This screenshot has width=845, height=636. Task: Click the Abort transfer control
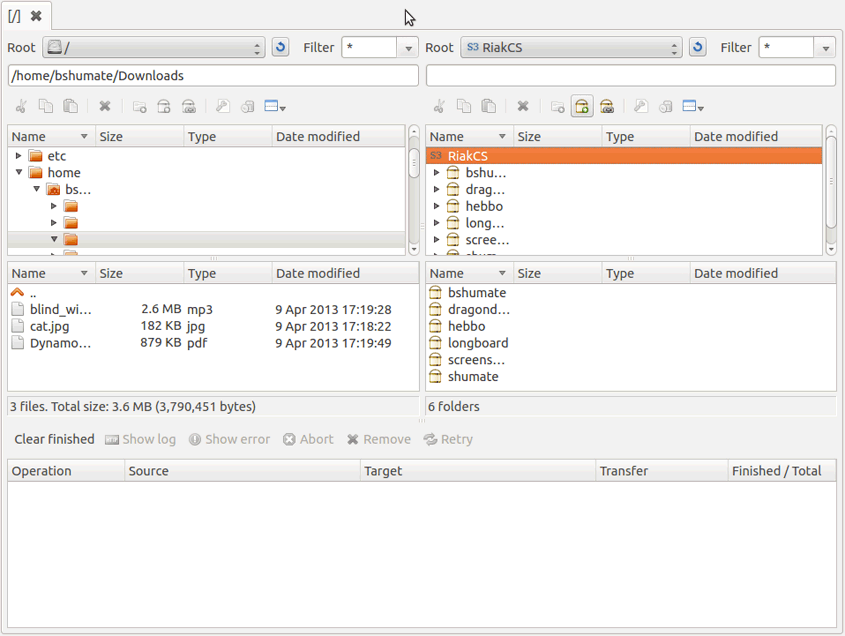coord(307,439)
